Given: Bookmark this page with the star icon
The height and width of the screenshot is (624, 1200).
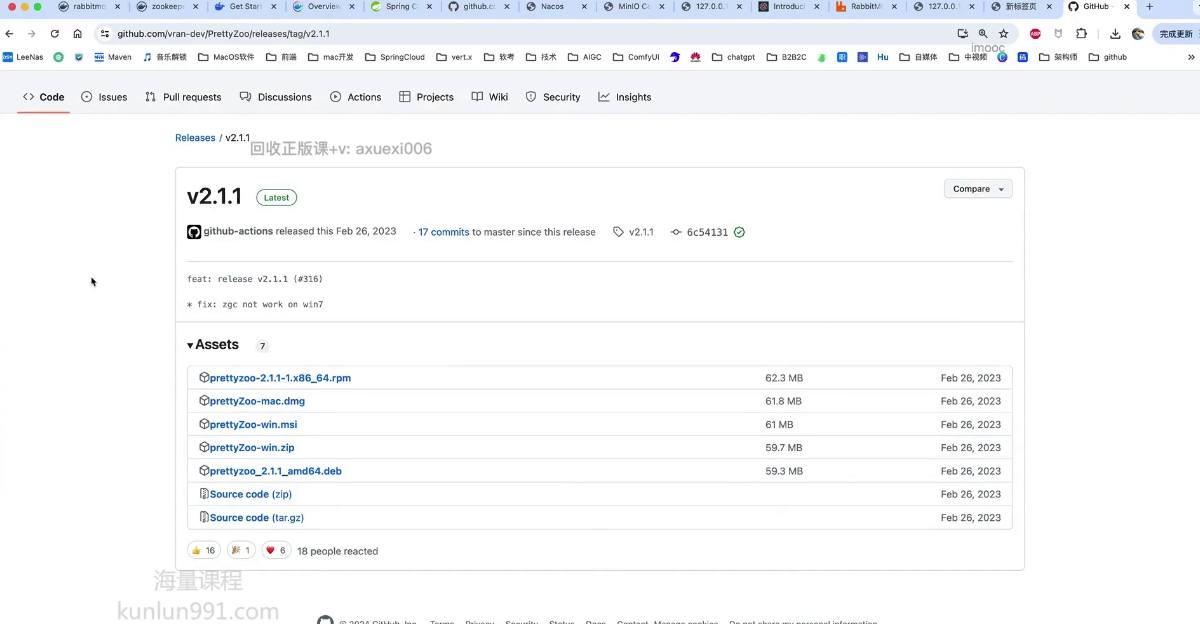Looking at the screenshot, I should (1003, 33).
